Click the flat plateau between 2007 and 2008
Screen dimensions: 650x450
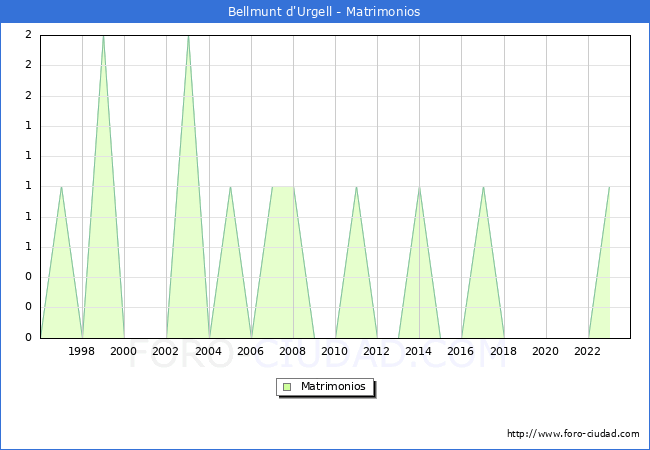coord(283,187)
